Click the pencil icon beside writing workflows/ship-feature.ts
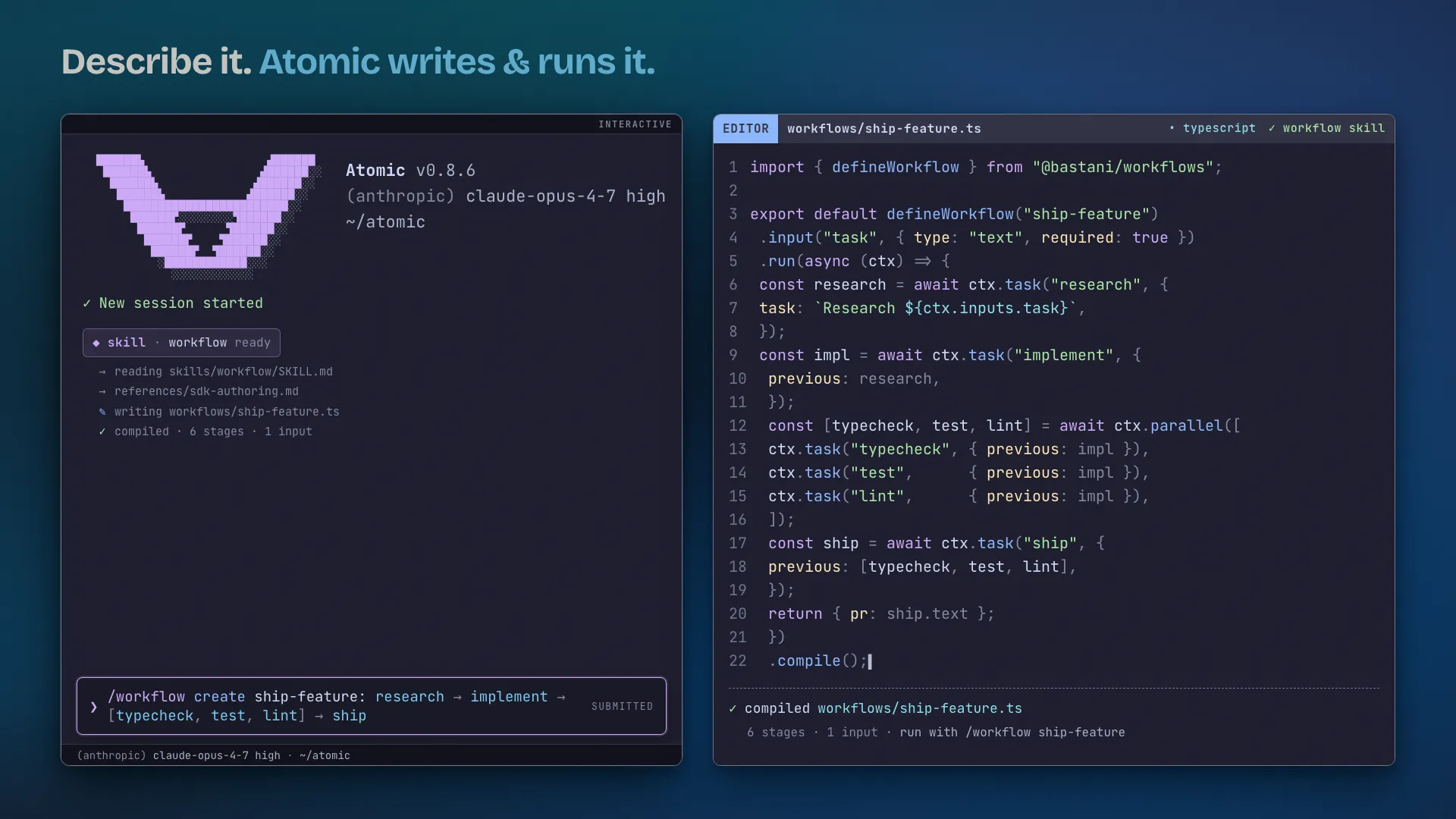 coord(102,412)
